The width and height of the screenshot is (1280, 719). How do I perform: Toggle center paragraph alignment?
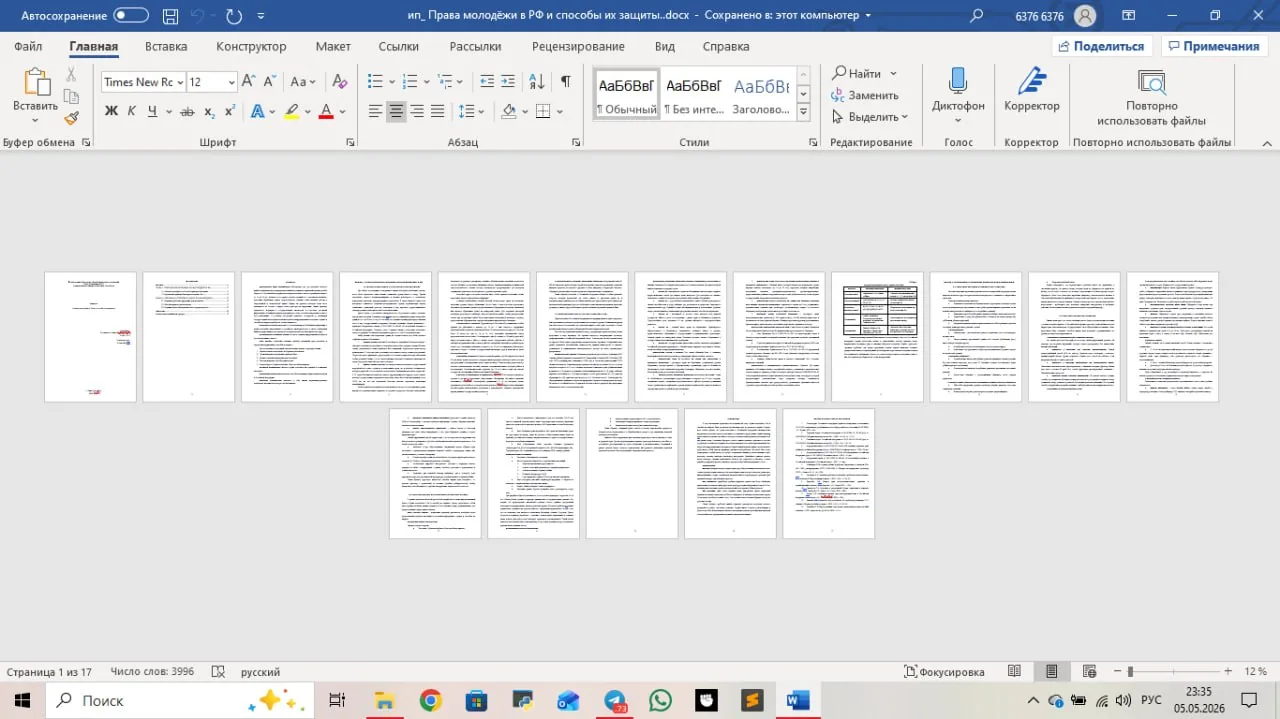point(397,111)
